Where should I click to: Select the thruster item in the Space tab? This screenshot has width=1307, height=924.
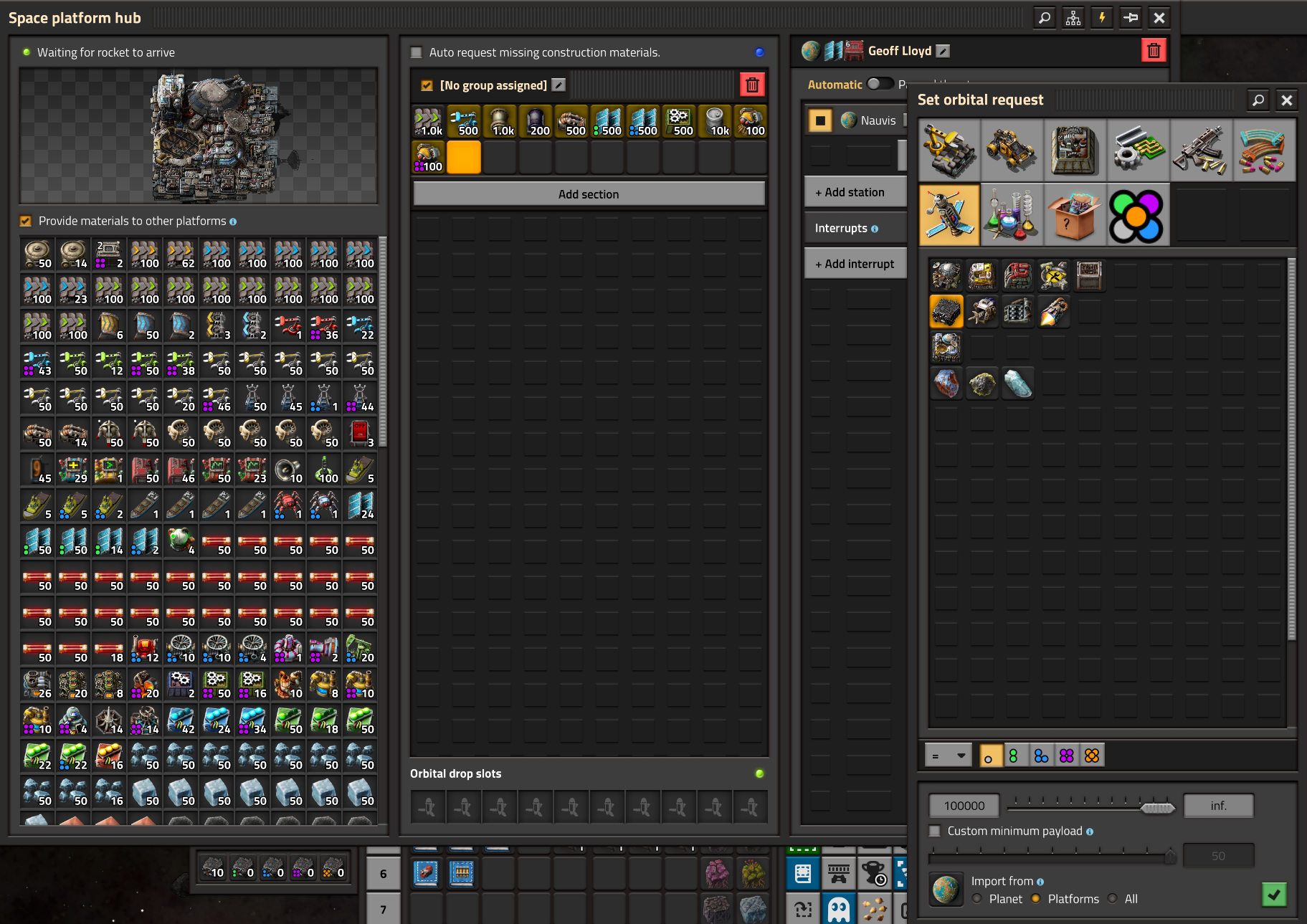(x=1054, y=312)
